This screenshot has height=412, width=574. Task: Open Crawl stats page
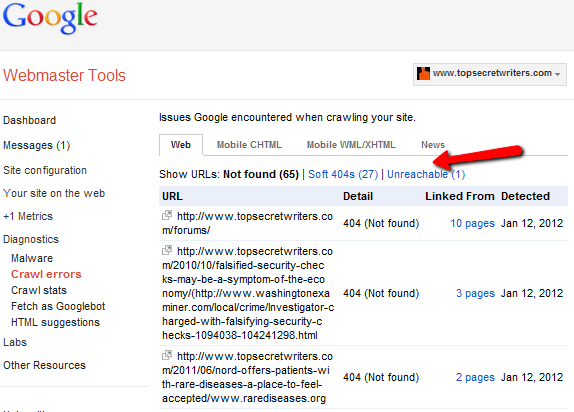click(x=39, y=290)
